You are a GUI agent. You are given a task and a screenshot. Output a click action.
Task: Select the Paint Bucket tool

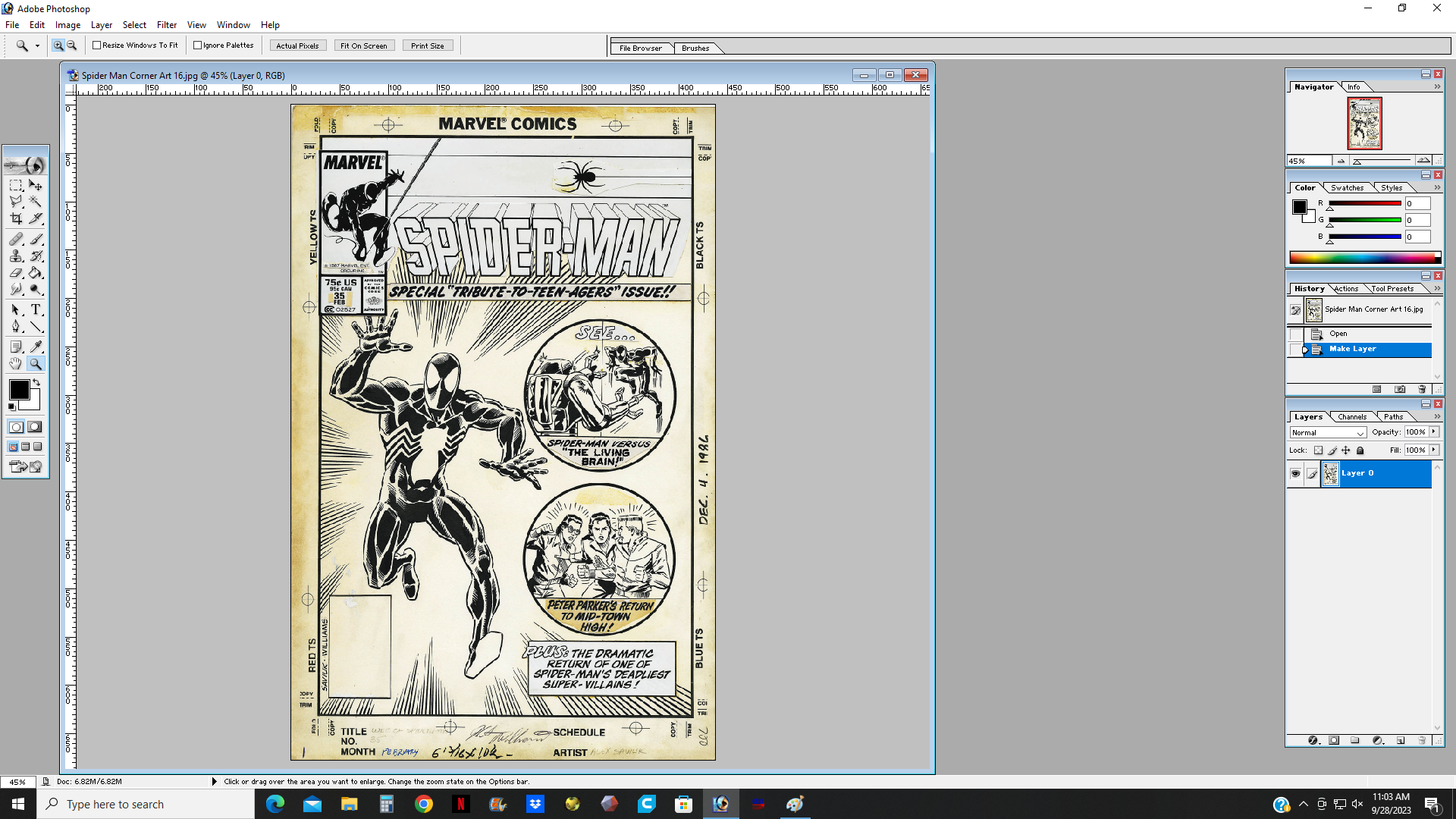coord(36,273)
